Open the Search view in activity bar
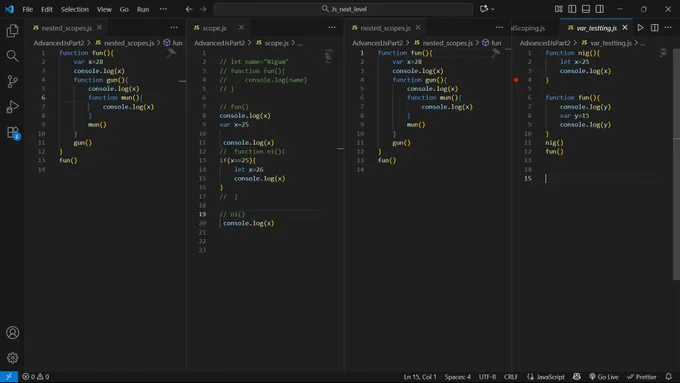Viewport: 680px width, 383px height. (x=12, y=56)
